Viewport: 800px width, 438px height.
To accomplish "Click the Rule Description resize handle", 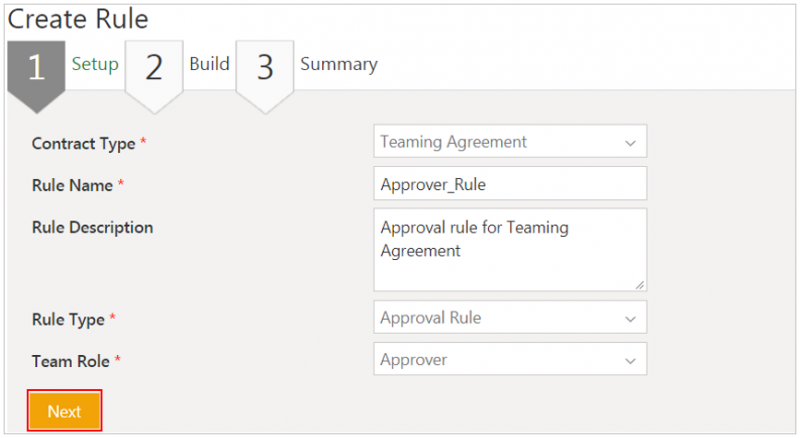I will click(640, 285).
